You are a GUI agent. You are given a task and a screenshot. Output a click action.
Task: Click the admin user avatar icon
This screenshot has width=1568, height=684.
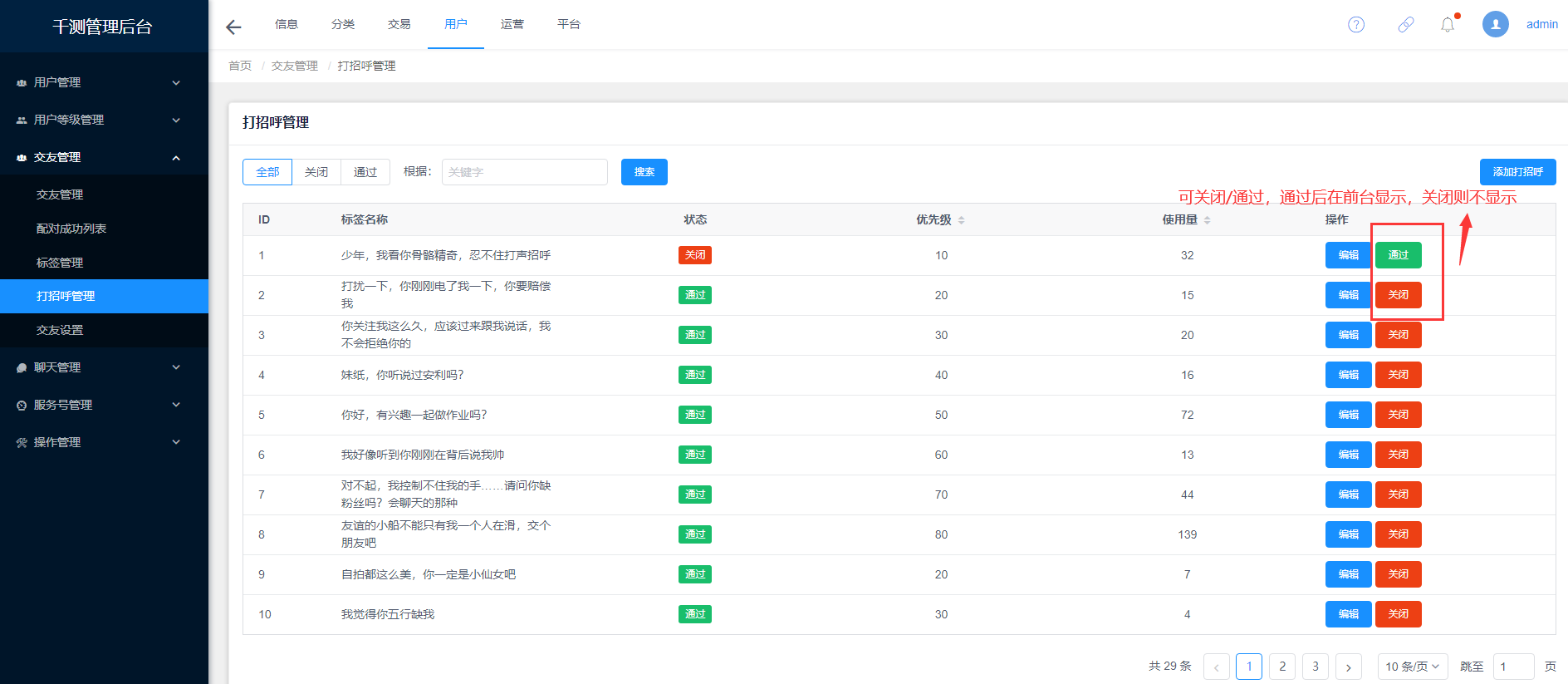1496,24
